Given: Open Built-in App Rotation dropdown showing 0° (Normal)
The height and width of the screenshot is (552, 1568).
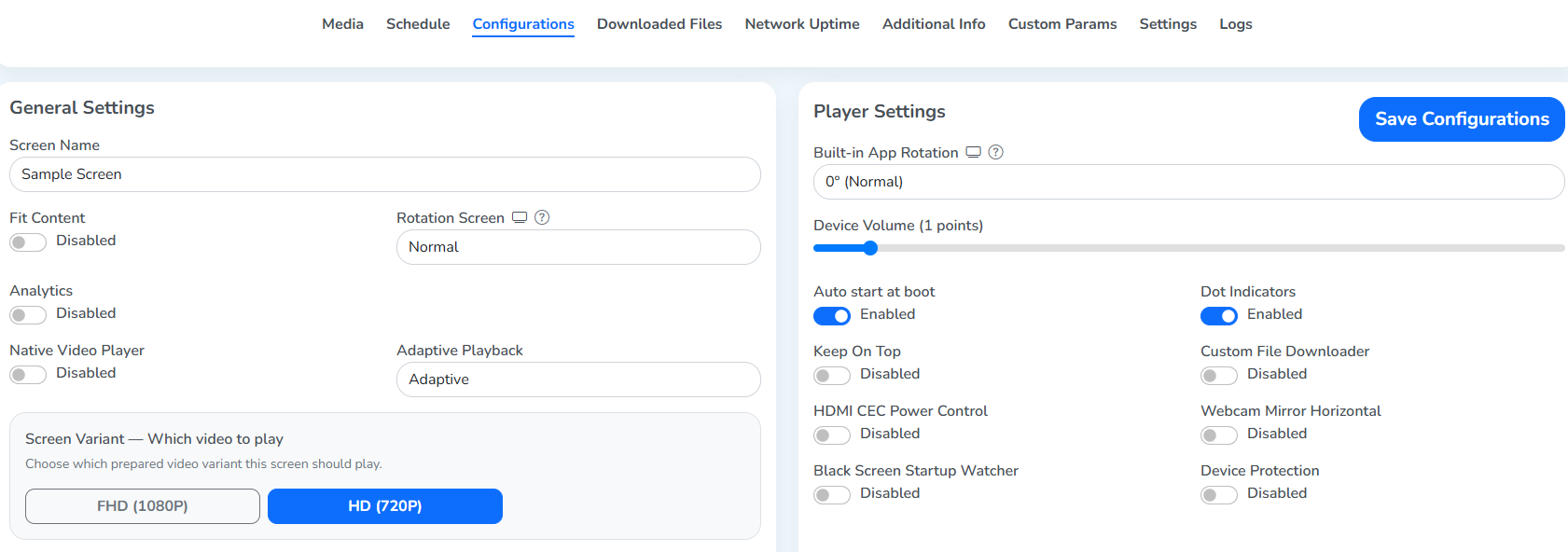Looking at the screenshot, I should tap(1188, 182).
